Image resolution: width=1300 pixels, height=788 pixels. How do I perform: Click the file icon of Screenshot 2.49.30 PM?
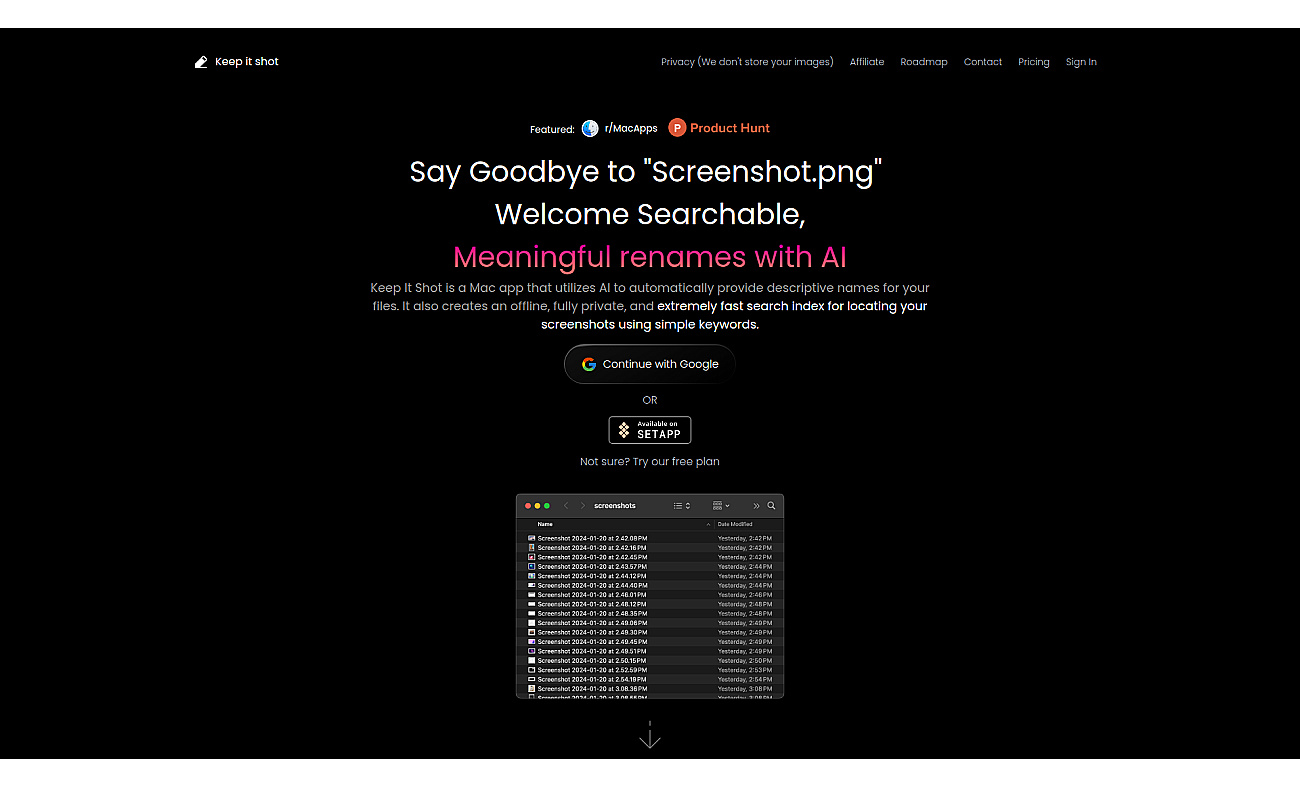click(x=532, y=633)
